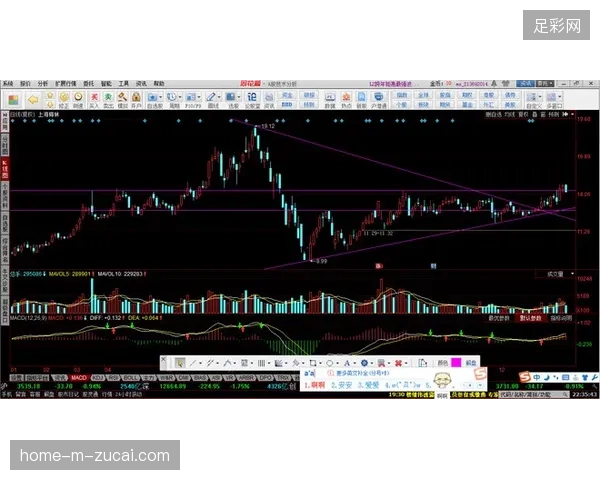Expand the 选股 dropdown arrow
The width and height of the screenshot is (600, 480).
point(239,97)
